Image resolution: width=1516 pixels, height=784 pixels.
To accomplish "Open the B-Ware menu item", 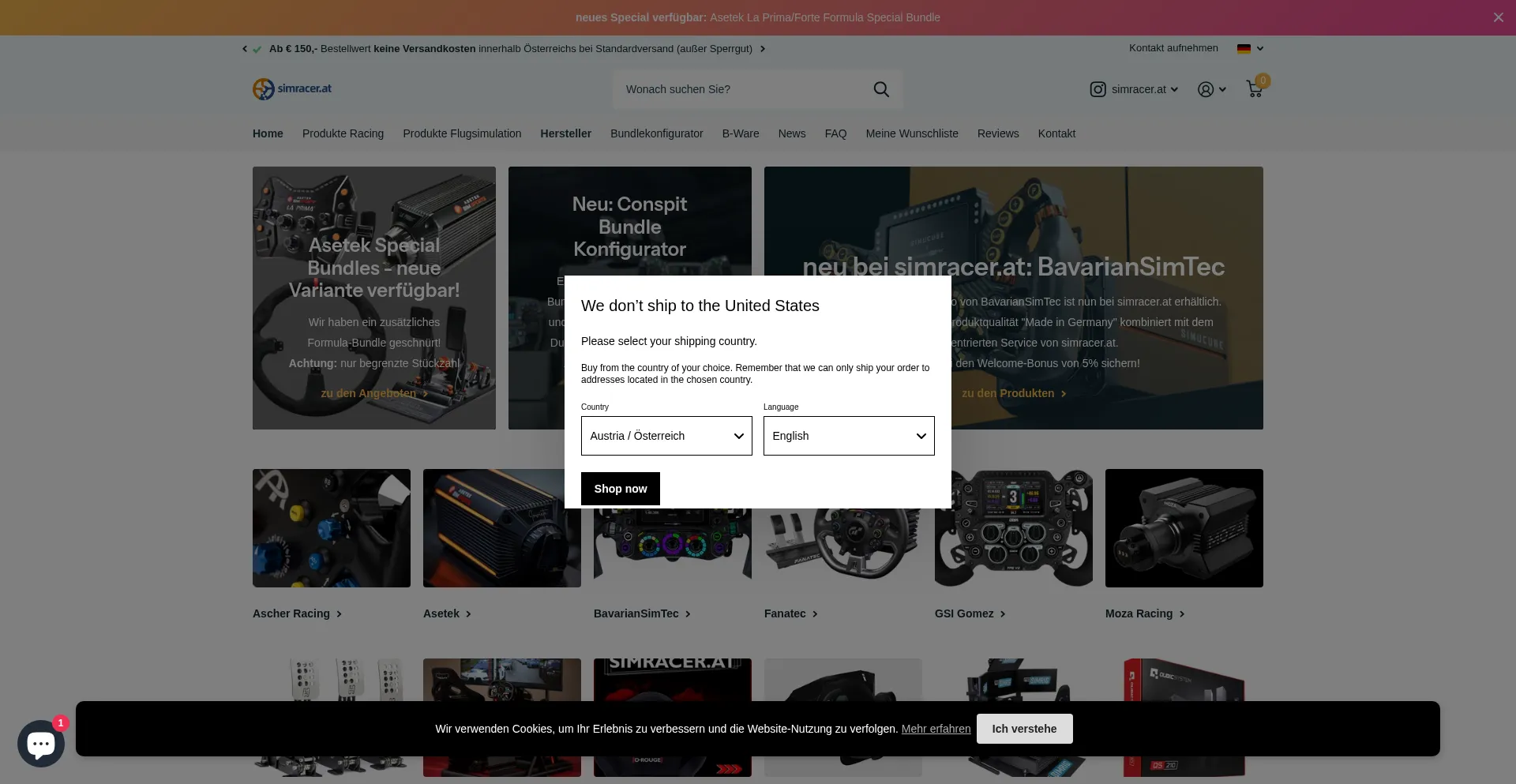I will (x=741, y=133).
